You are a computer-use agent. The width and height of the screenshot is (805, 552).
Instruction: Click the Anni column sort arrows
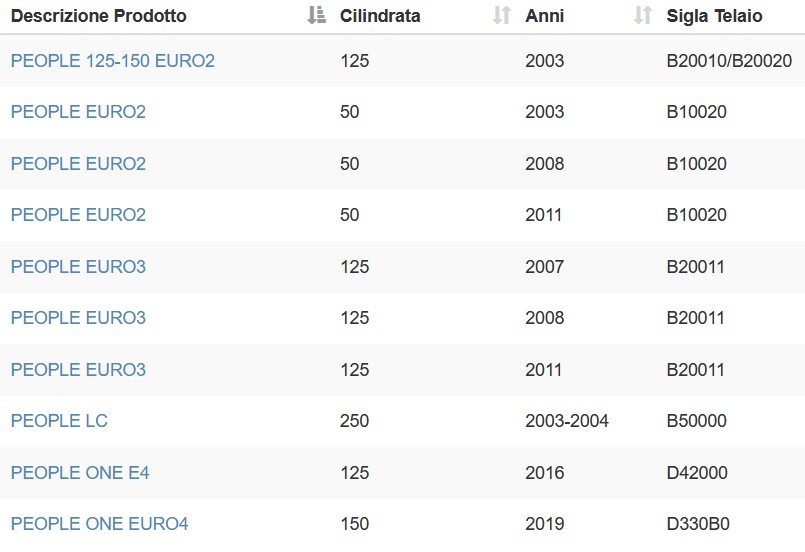pyautogui.click(x=643, y=15)
